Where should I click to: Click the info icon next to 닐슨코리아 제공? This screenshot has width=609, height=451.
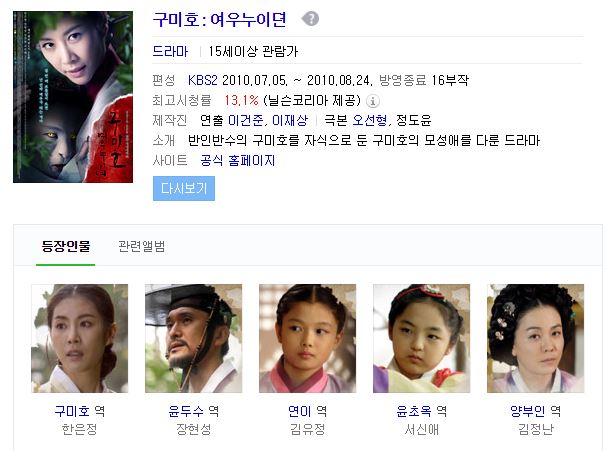click(x=372, y=101)
